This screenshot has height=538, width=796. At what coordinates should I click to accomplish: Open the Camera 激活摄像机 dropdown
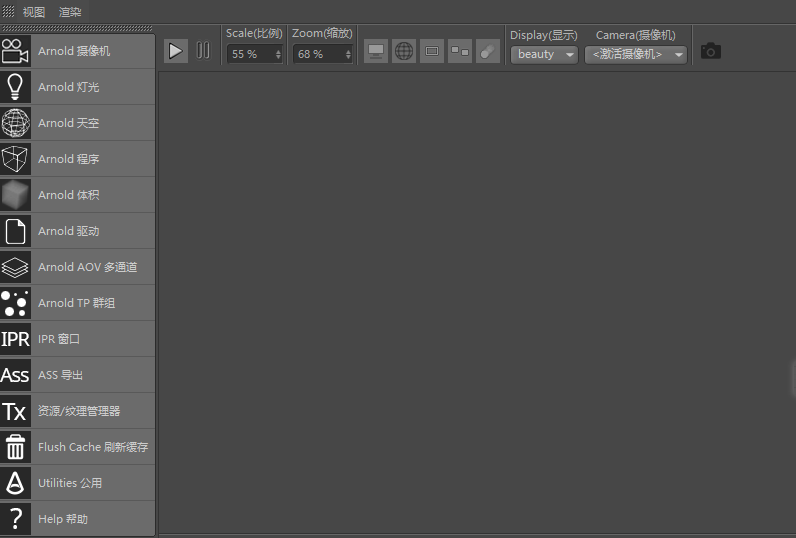[x=636, y=54]
